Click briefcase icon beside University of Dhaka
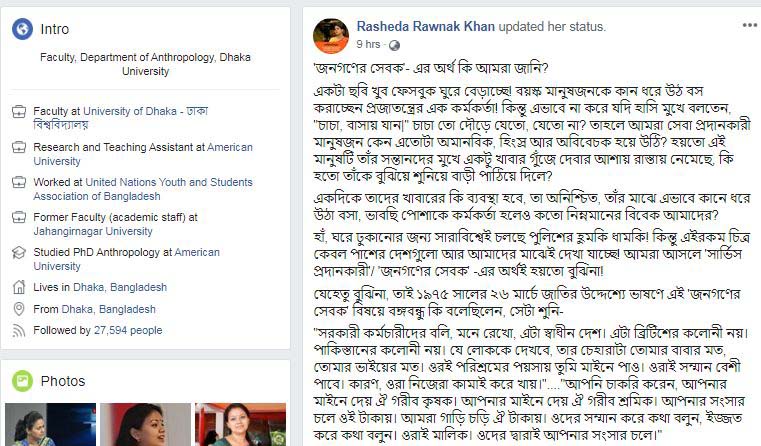Screen dimensions: 761x446 point(18,112)
